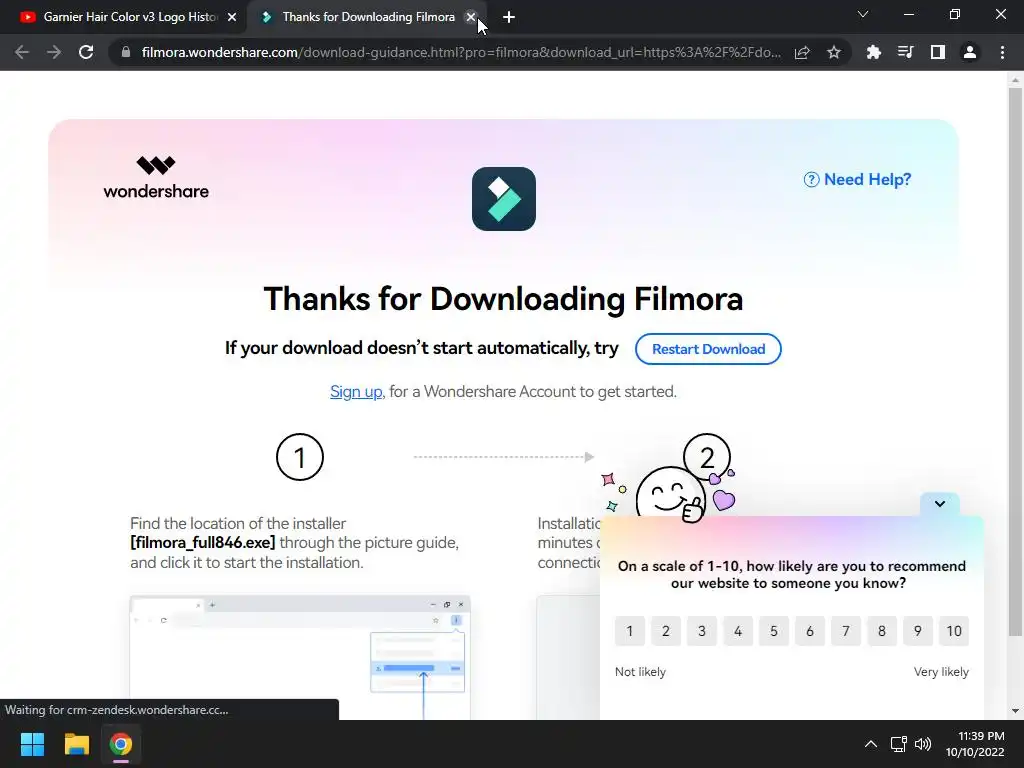Screen dimensions: 1024x768
Task: Click the Restart Download button
Action: 708,349
